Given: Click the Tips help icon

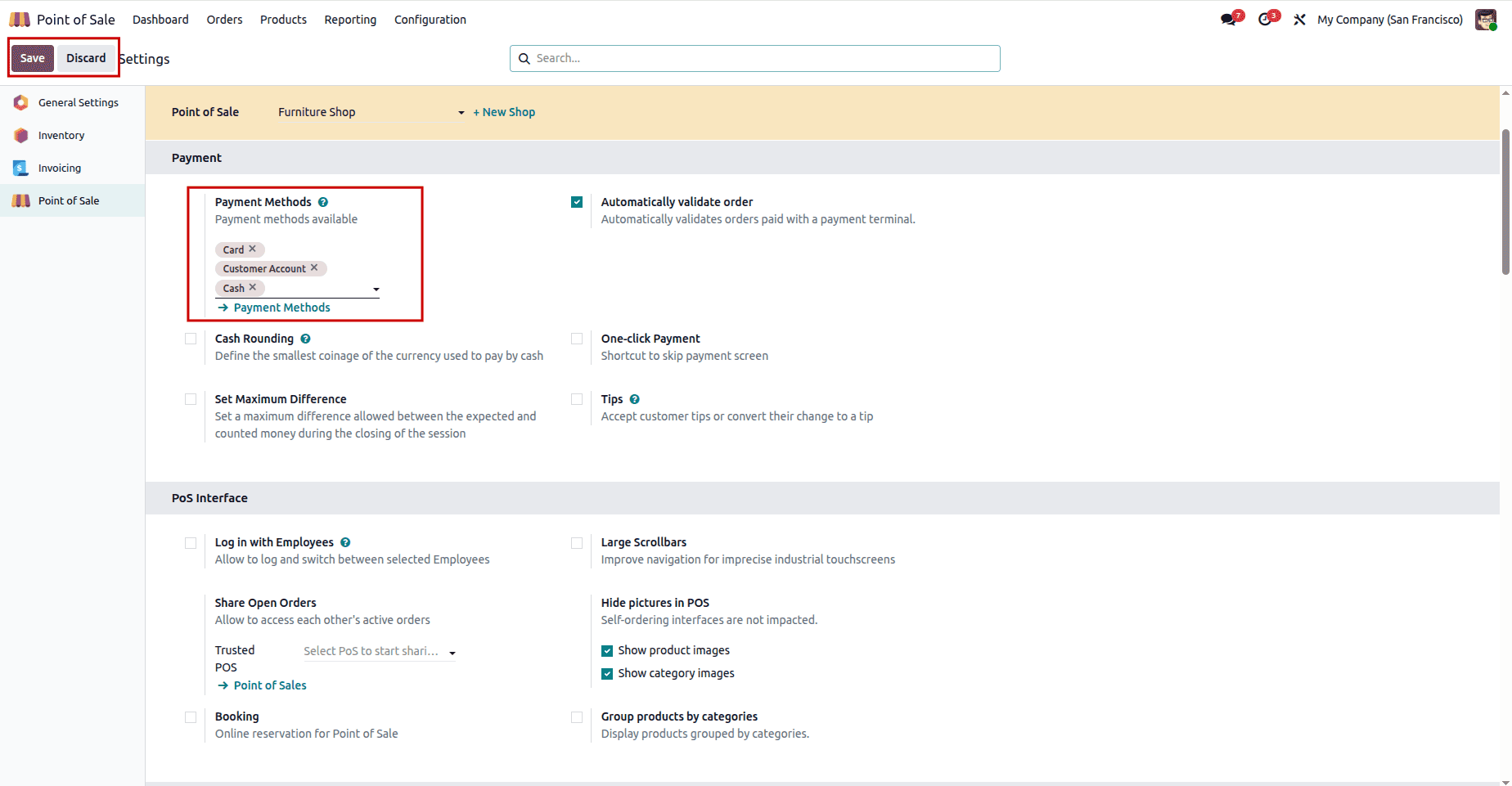Looking at the screenshot, I should click(x=635, y=399).
